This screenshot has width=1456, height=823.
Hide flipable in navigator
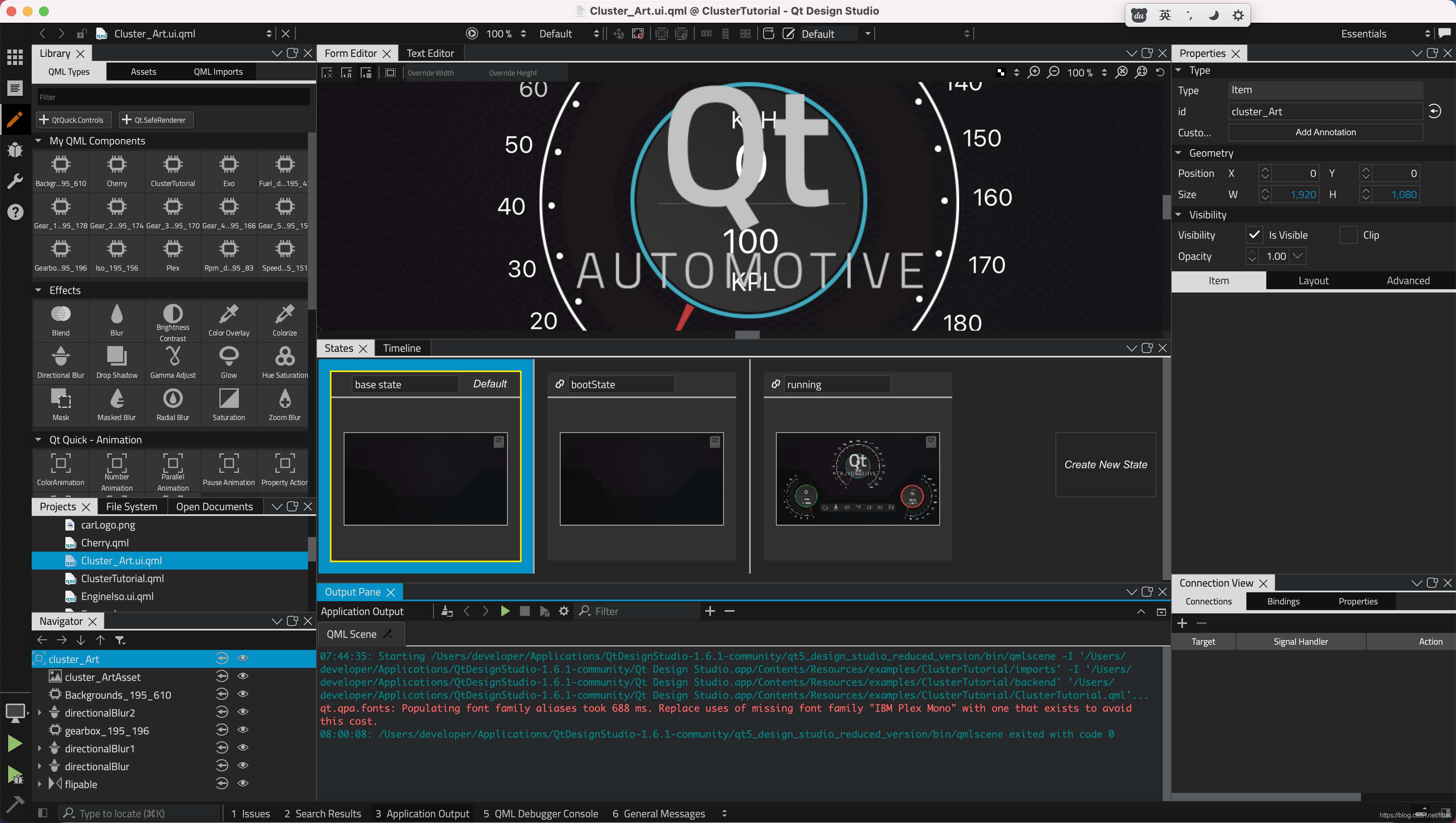(243, 784)
